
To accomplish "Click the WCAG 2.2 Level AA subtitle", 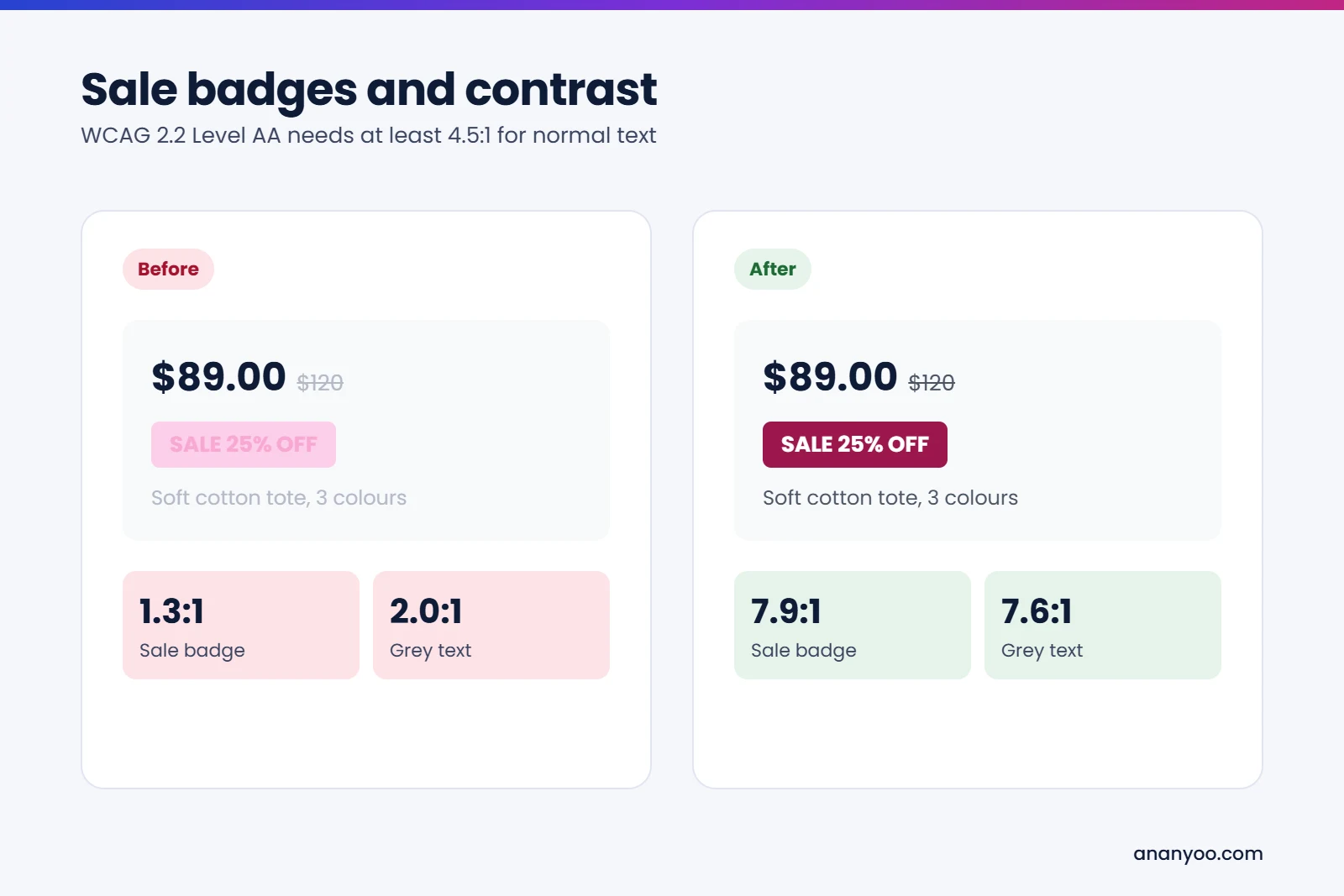I will click(x=369, y=135).
